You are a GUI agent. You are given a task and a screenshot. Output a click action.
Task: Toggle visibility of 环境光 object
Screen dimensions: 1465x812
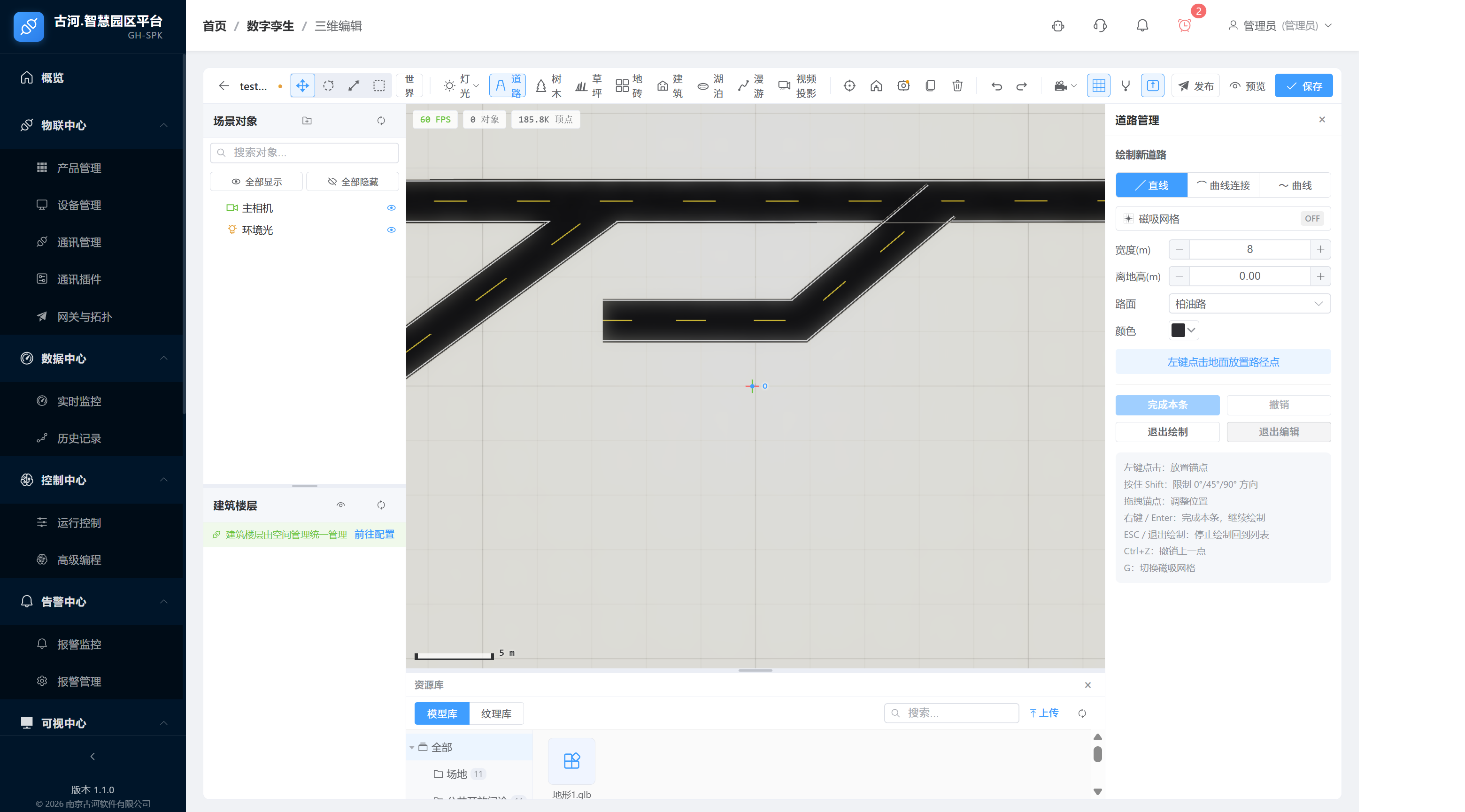(391, 230)
